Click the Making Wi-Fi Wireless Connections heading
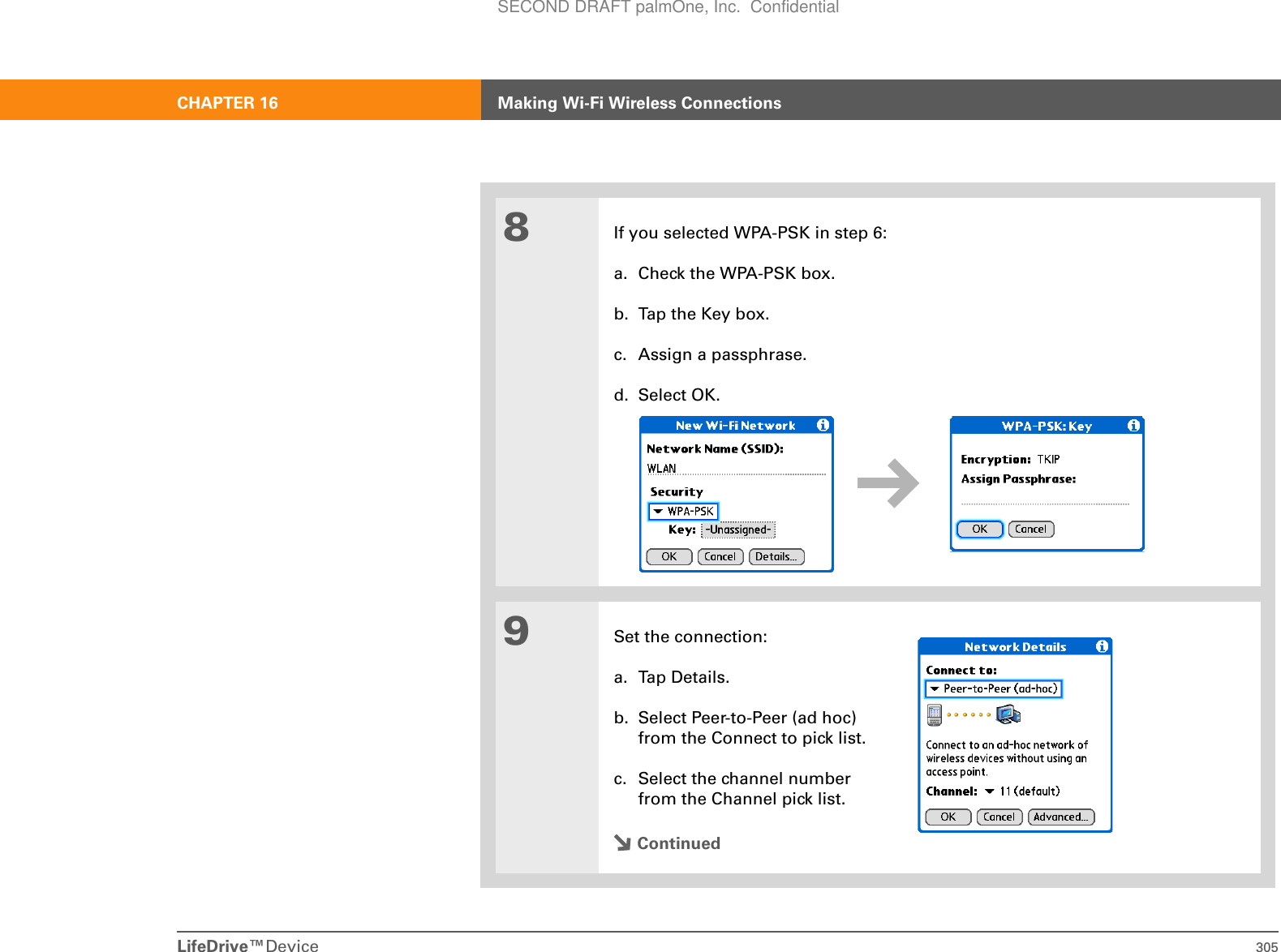Image resolution: width=1281 pixels, height=952 pixels. [639, 103]
